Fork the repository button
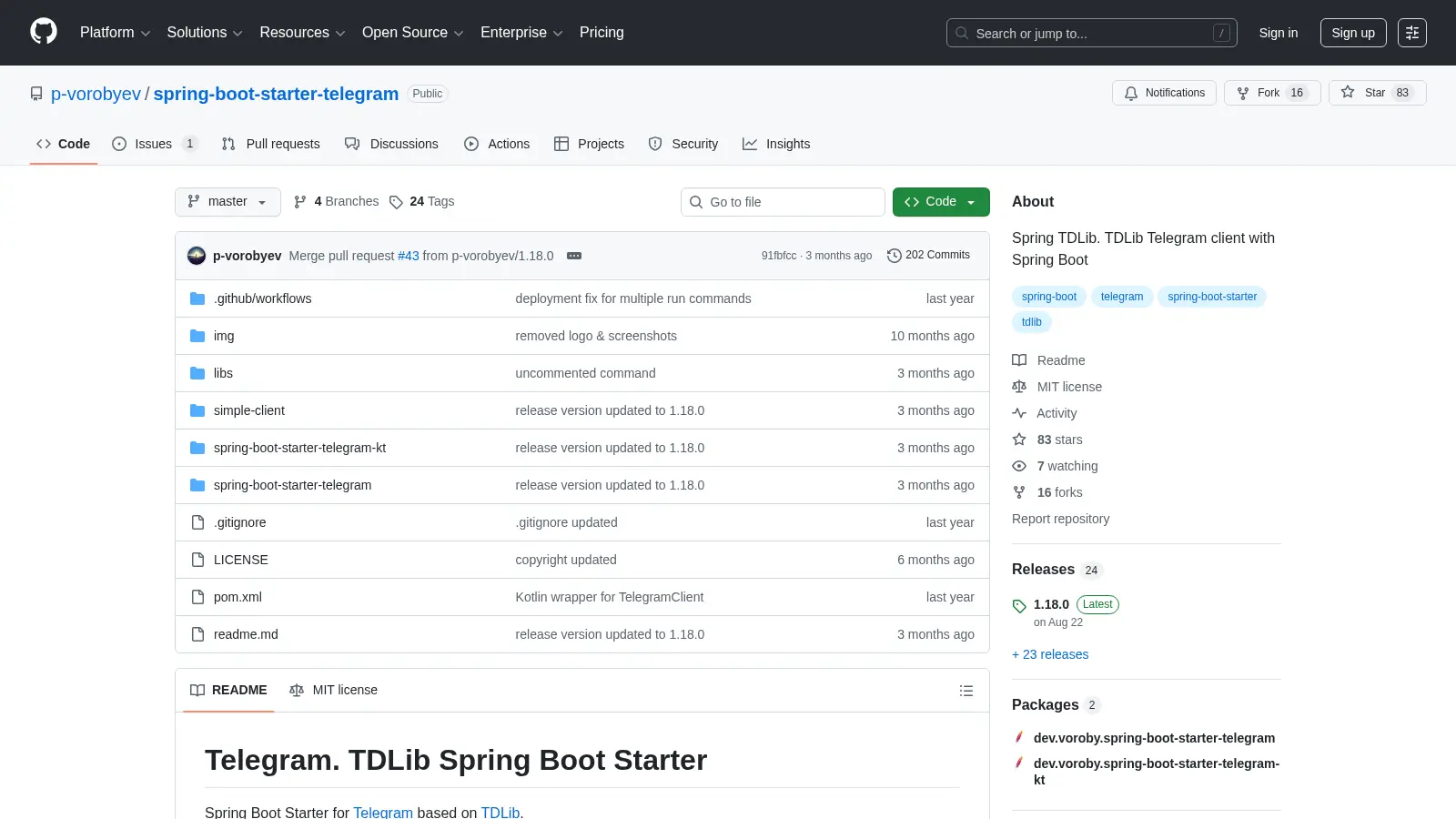1456x819 pixels. pos(1272,93)
